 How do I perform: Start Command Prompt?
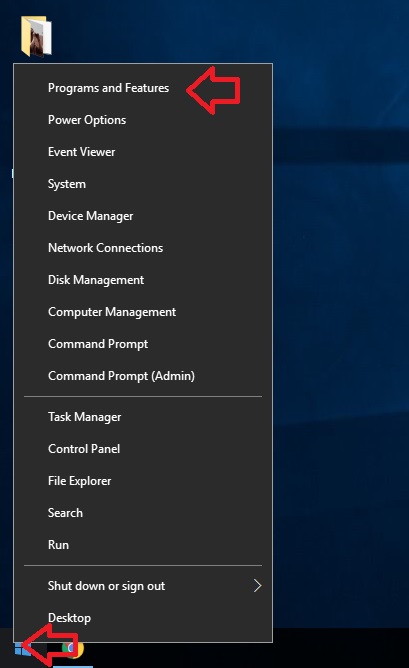tap(98, 344)
